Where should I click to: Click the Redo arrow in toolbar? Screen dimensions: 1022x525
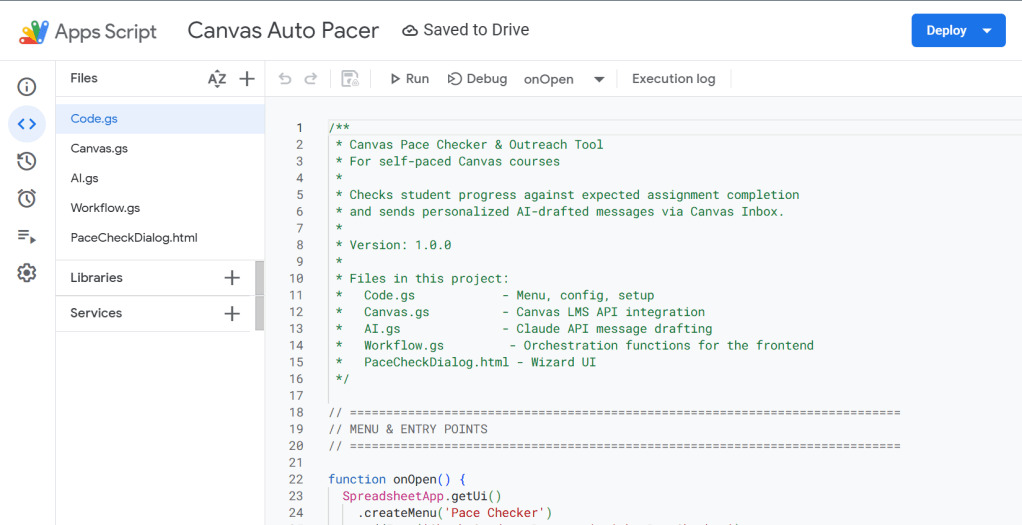coord(311,79)
